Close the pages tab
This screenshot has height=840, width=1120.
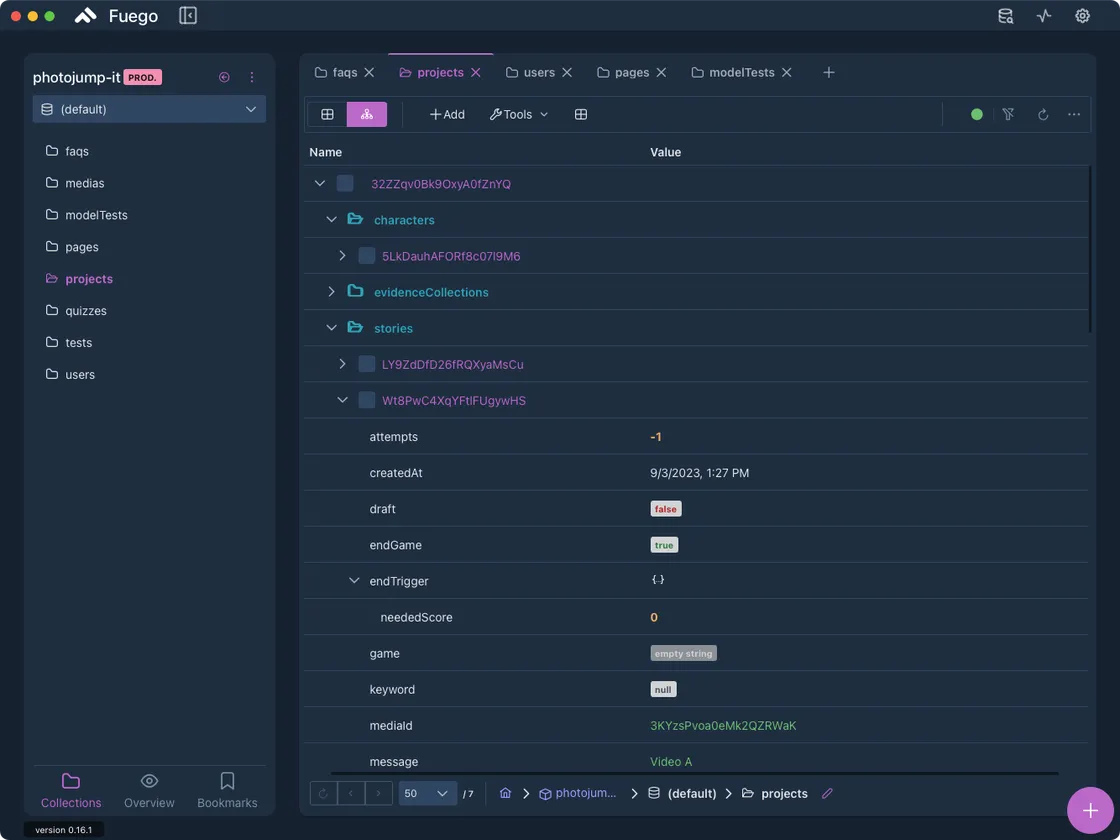661,72
